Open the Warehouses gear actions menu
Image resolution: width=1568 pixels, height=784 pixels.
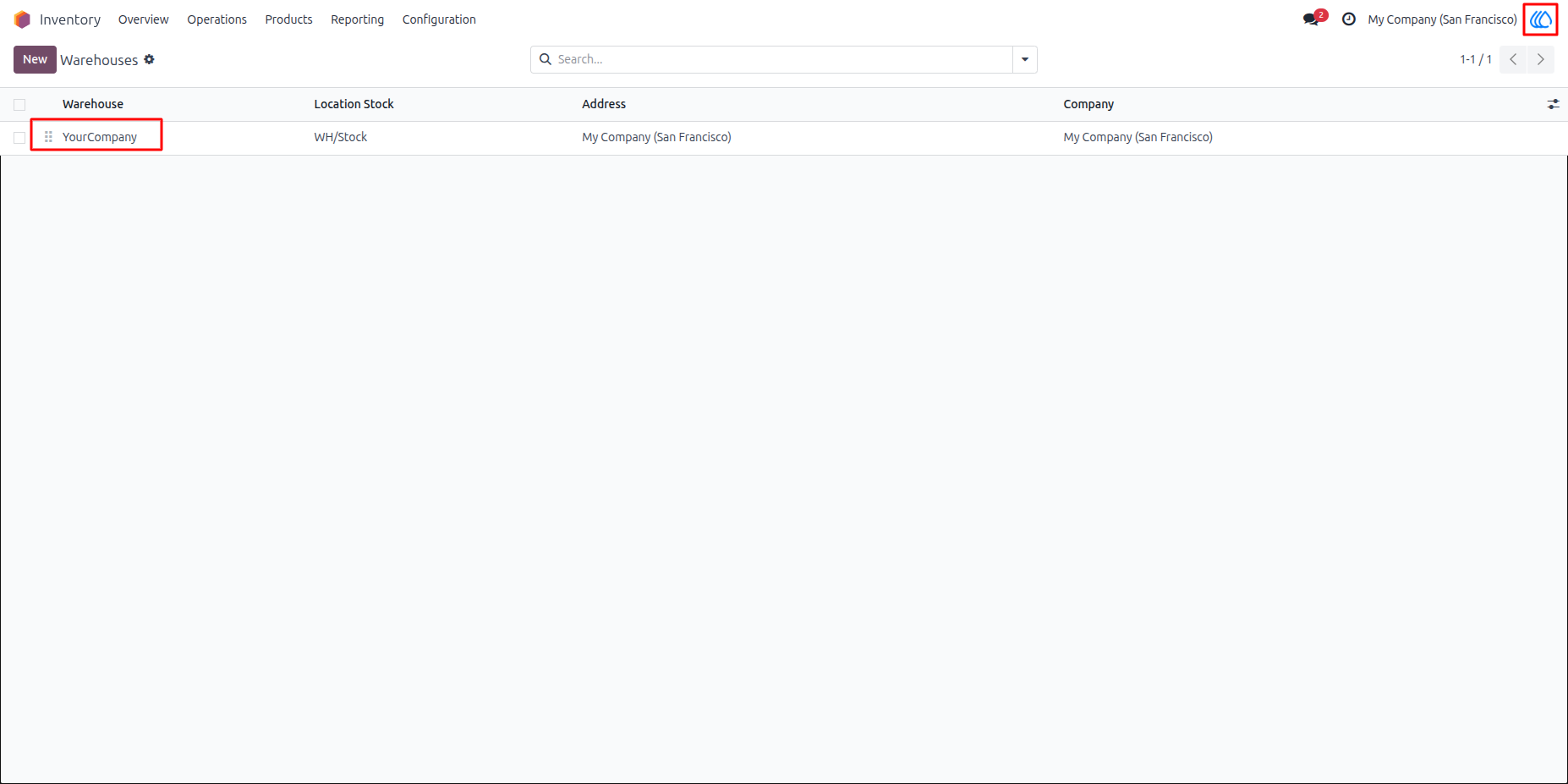[x=150, y=59]
